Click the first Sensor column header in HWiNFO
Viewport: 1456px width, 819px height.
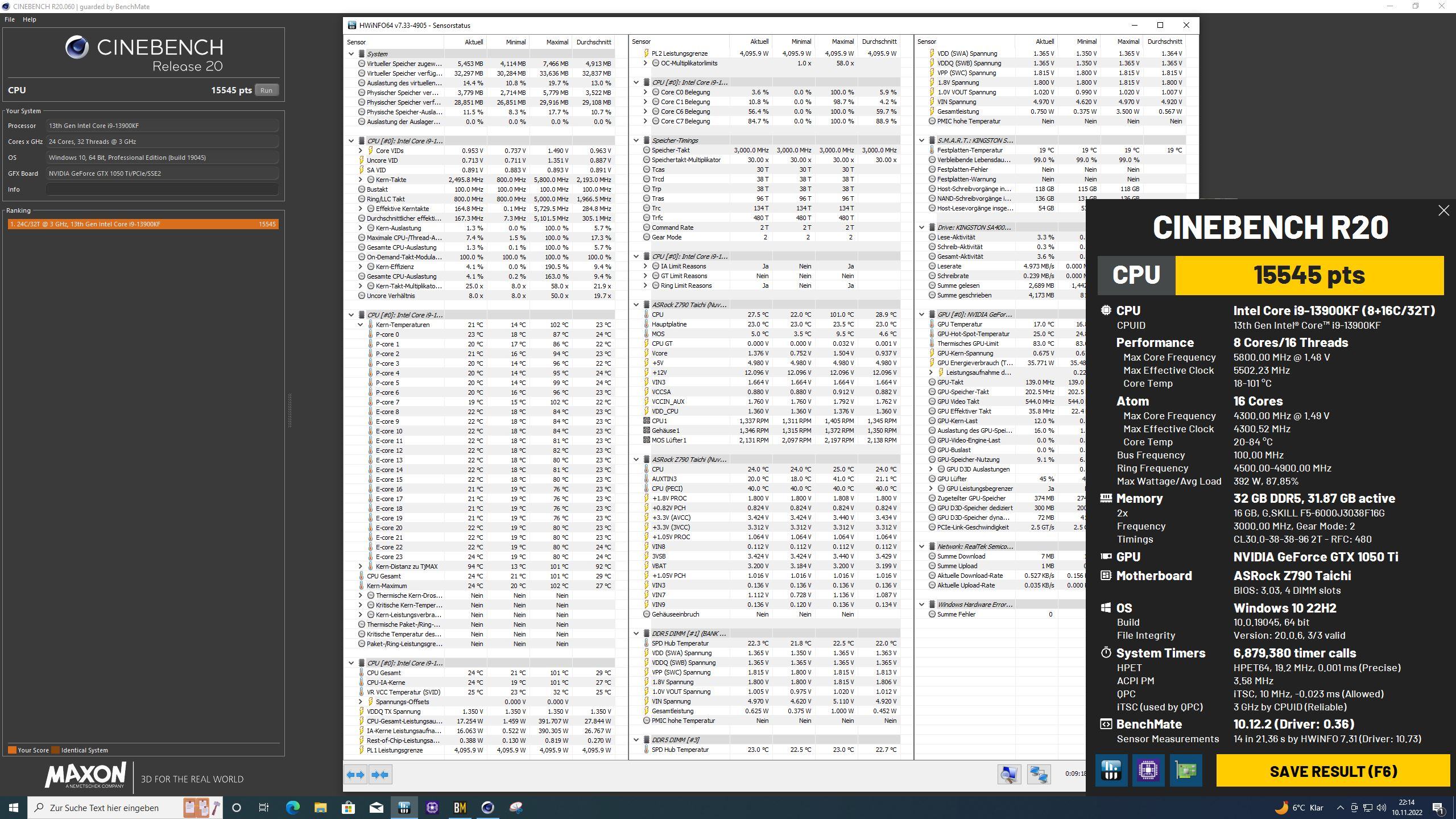tap(395, 42)
